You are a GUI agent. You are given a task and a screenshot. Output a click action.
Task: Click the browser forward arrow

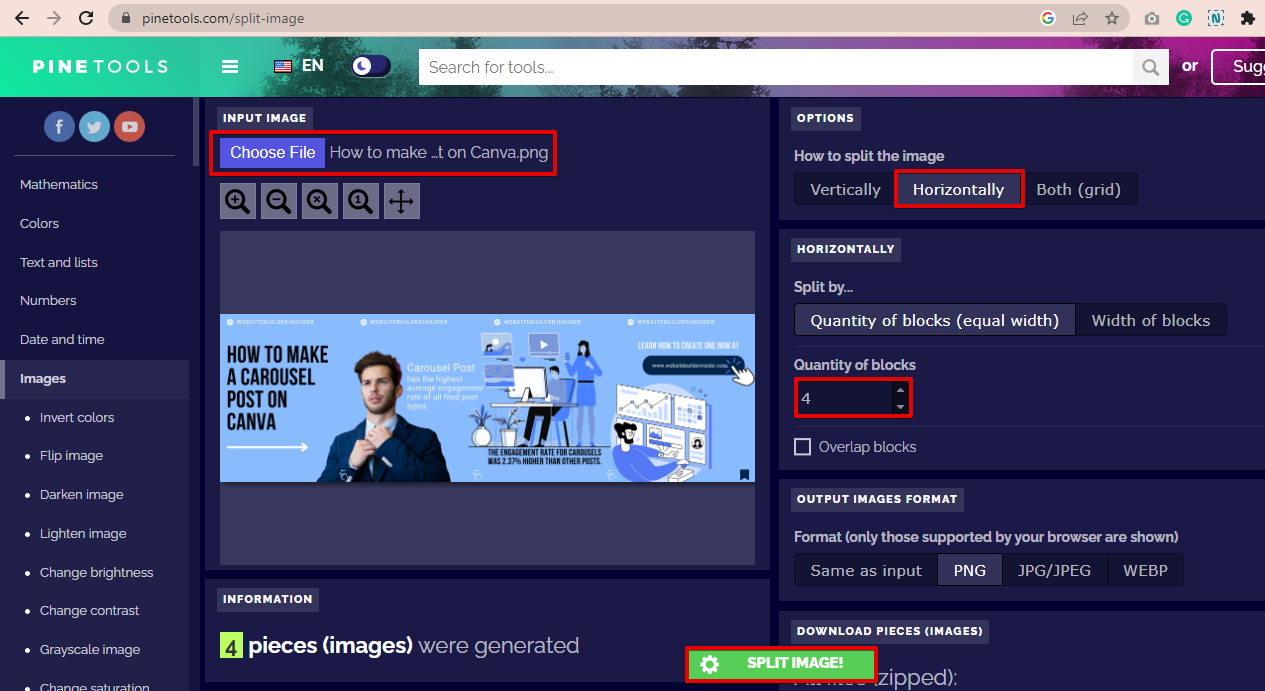(54, 18)
